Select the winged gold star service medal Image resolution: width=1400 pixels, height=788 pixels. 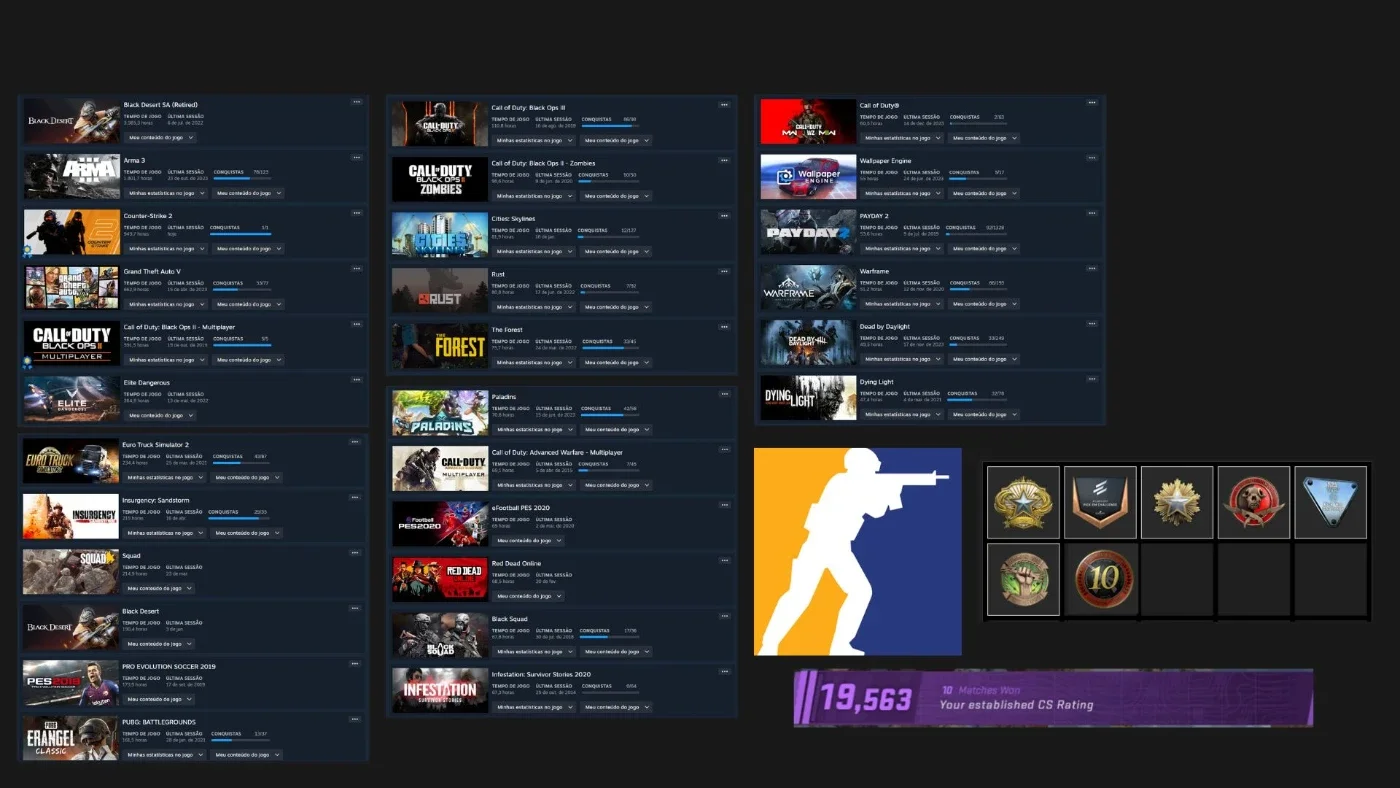click(x=1023, y=502)
